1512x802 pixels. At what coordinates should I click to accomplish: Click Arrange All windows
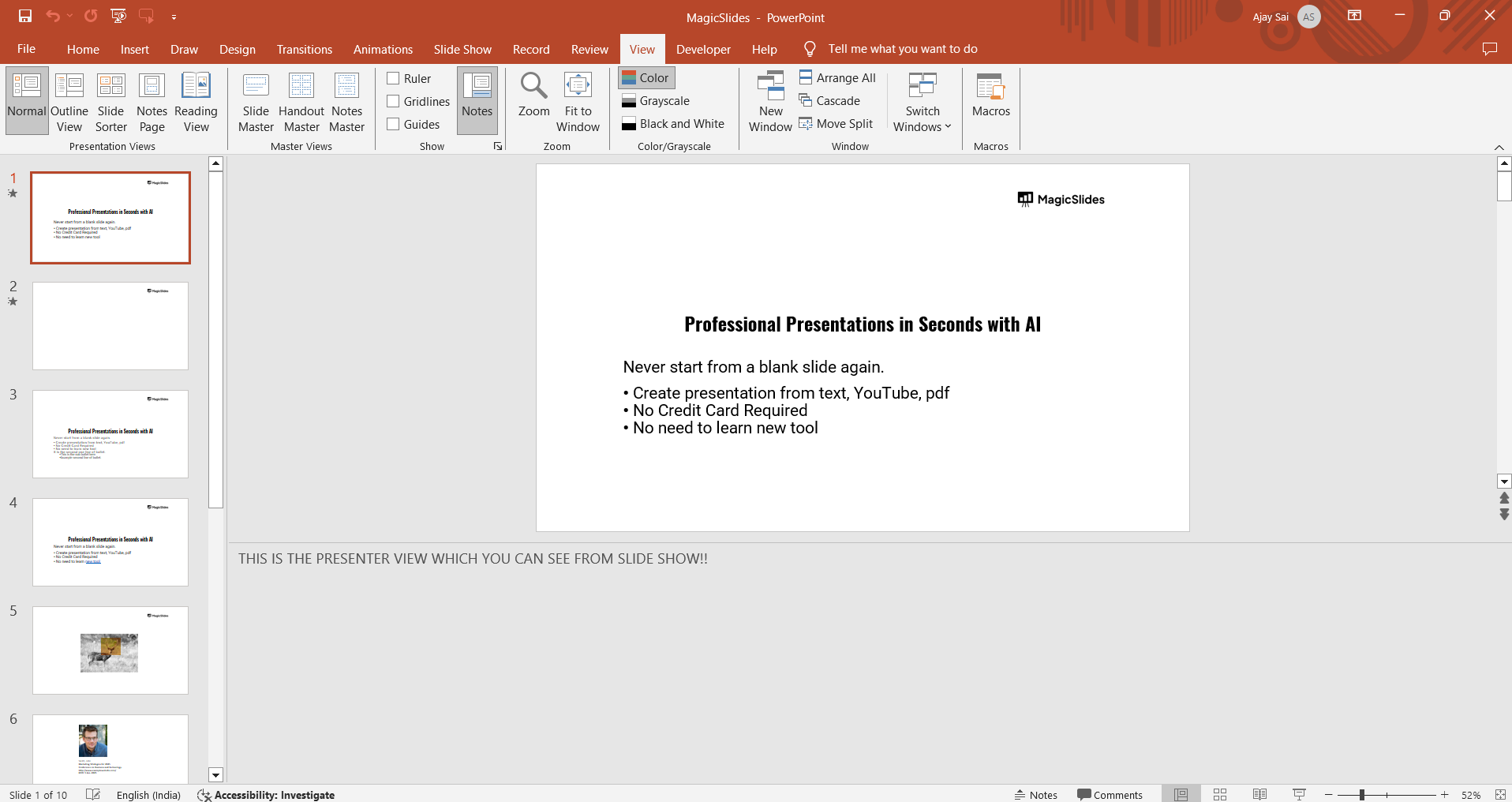(837, 77)
